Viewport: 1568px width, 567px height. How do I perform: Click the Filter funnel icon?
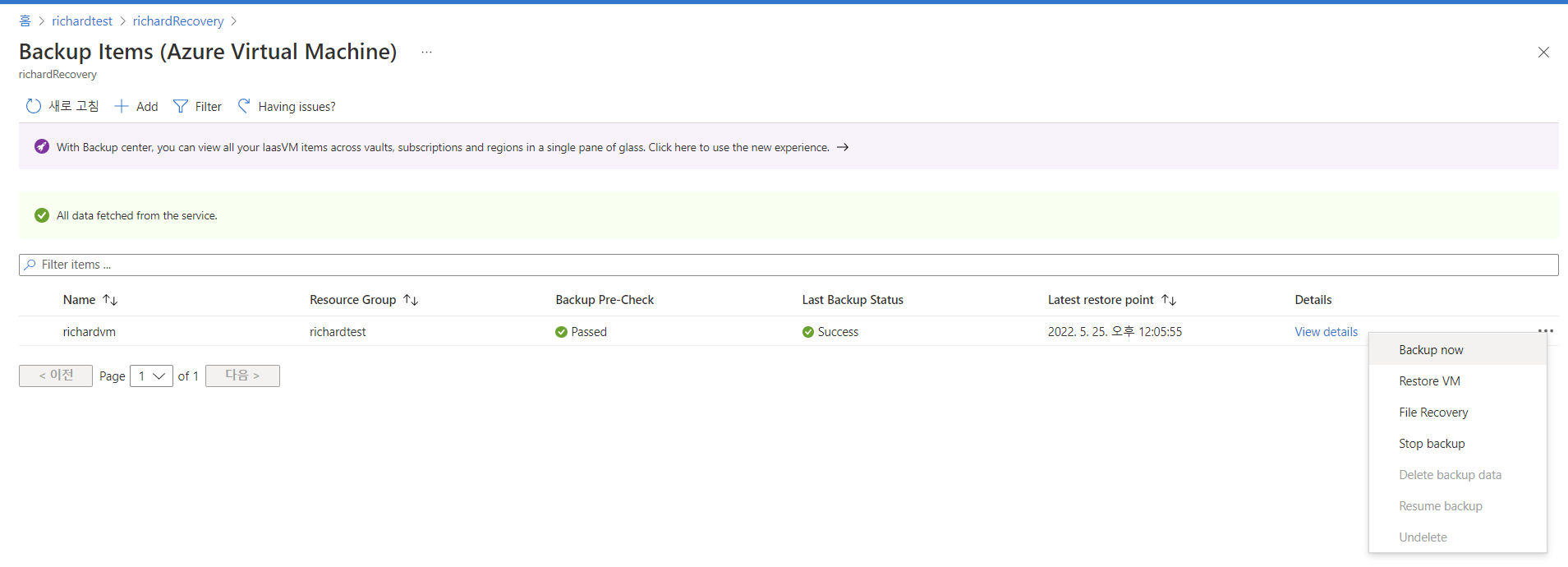click(x=181, y=106)
